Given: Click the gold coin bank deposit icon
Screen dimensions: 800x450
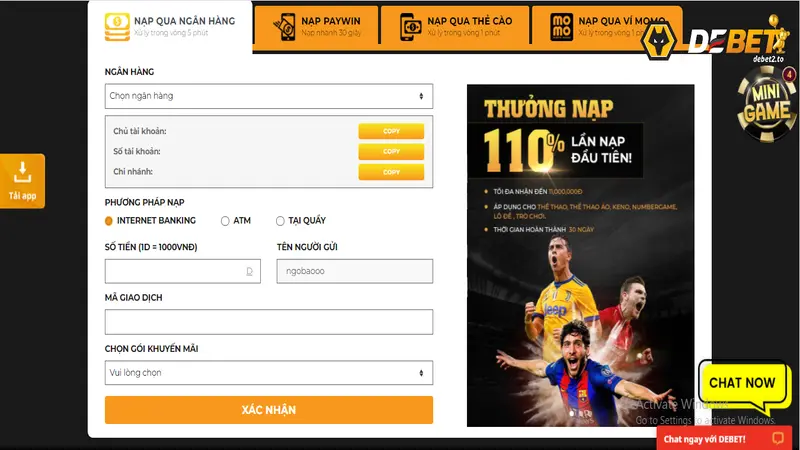Looking at the screenshot, I should coord(117,27).
